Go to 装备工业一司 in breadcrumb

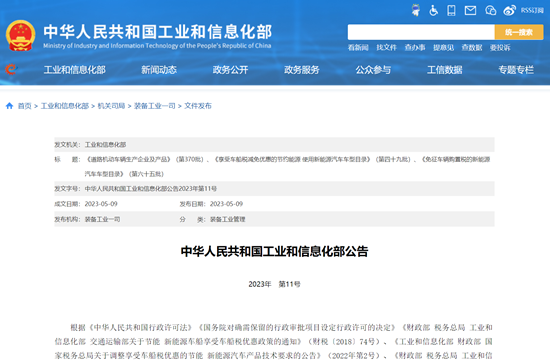tap(154, 106)
